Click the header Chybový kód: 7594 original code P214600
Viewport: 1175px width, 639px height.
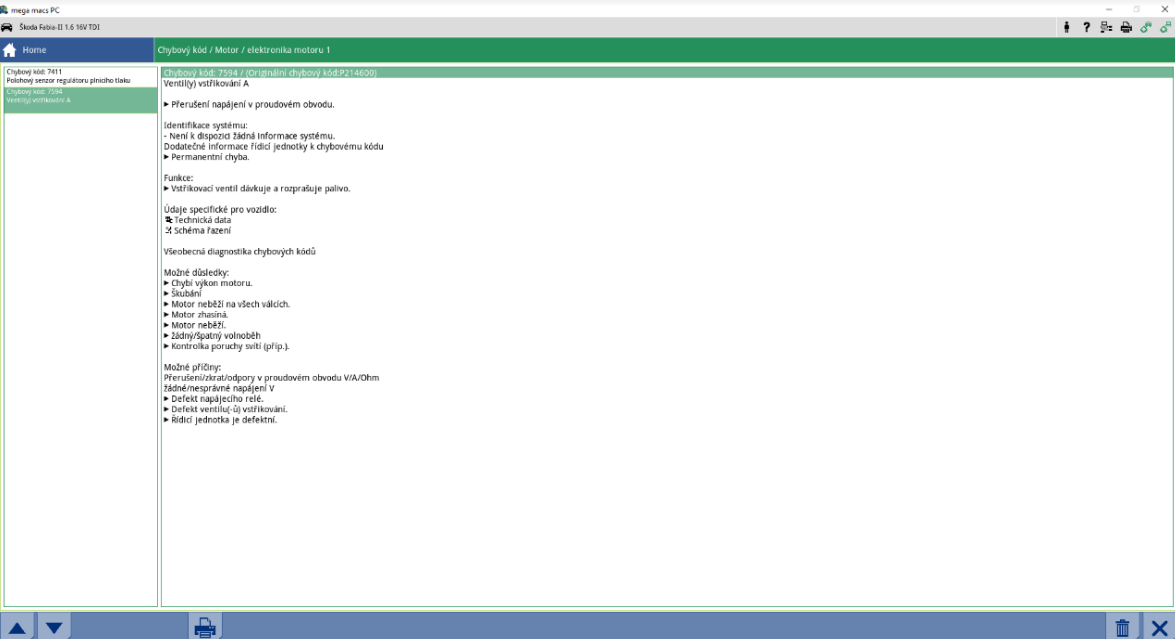point(667,73)
